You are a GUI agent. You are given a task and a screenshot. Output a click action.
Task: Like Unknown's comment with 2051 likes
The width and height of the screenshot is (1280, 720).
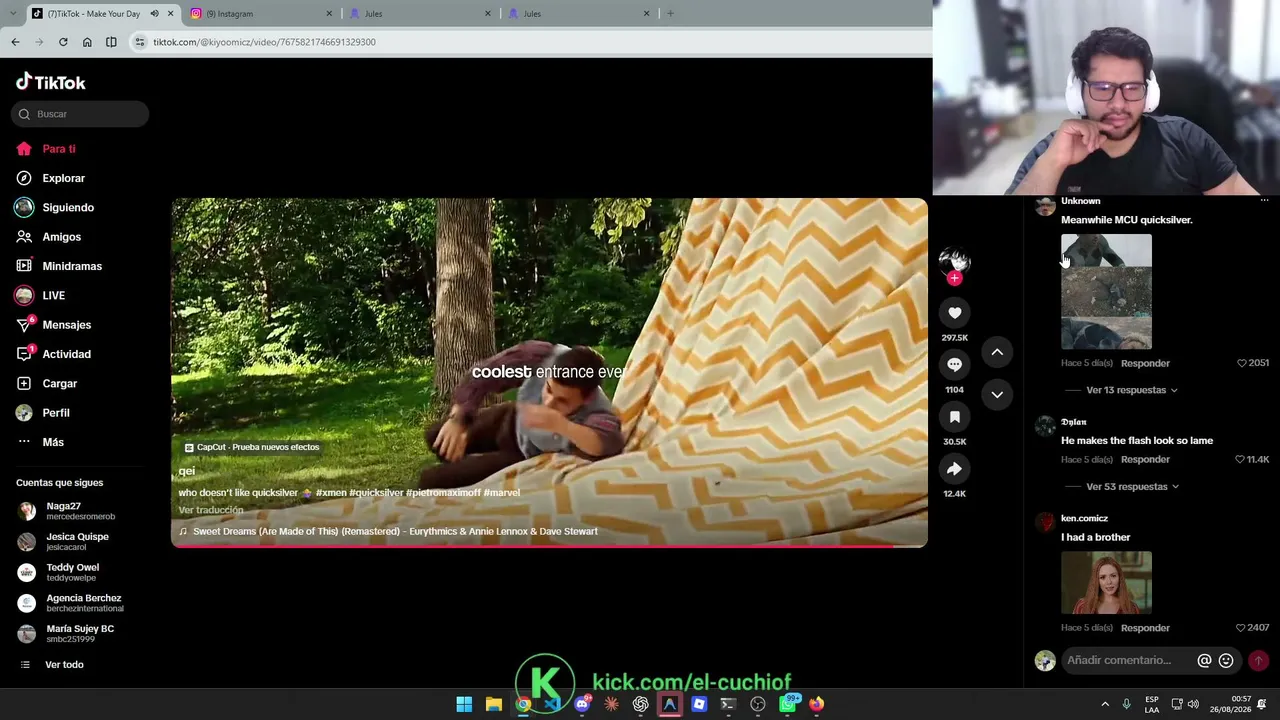tap(1242, 363)
